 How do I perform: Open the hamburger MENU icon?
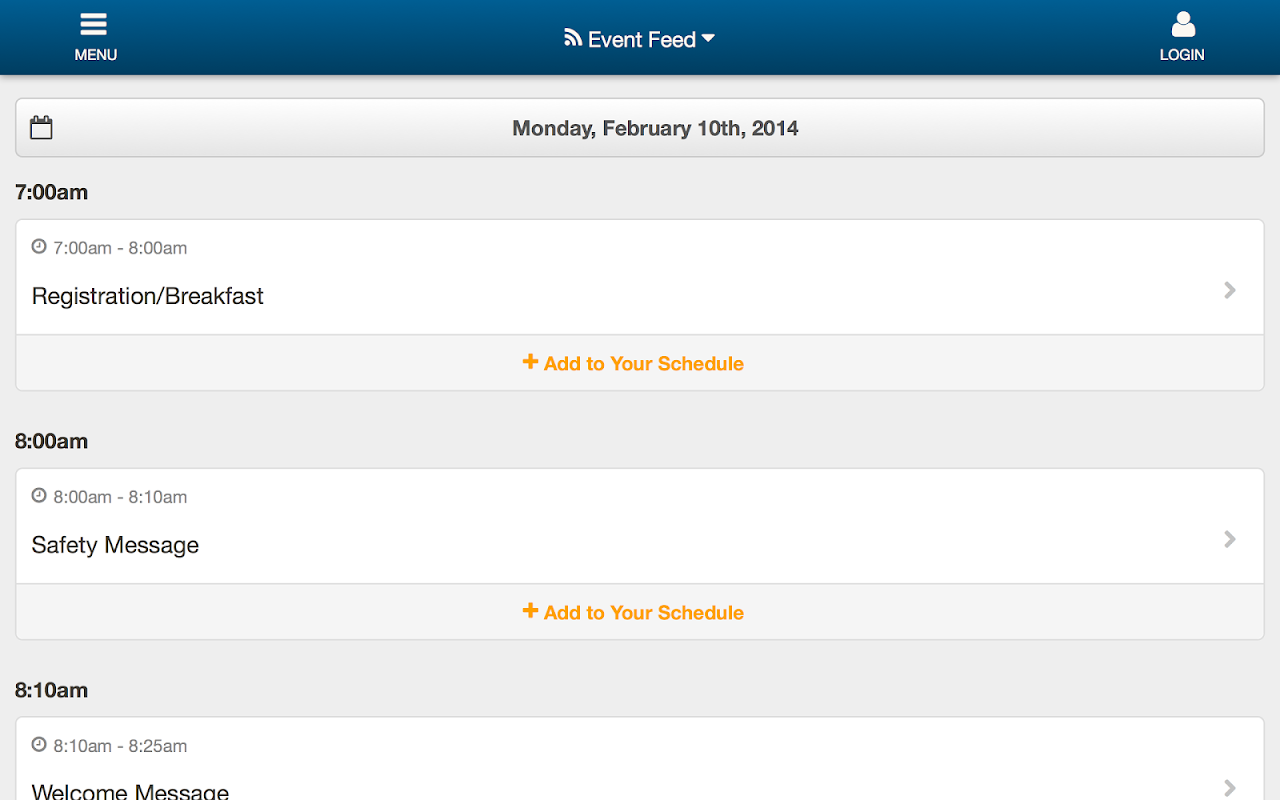pyautogui.click(x=94, y=25)
